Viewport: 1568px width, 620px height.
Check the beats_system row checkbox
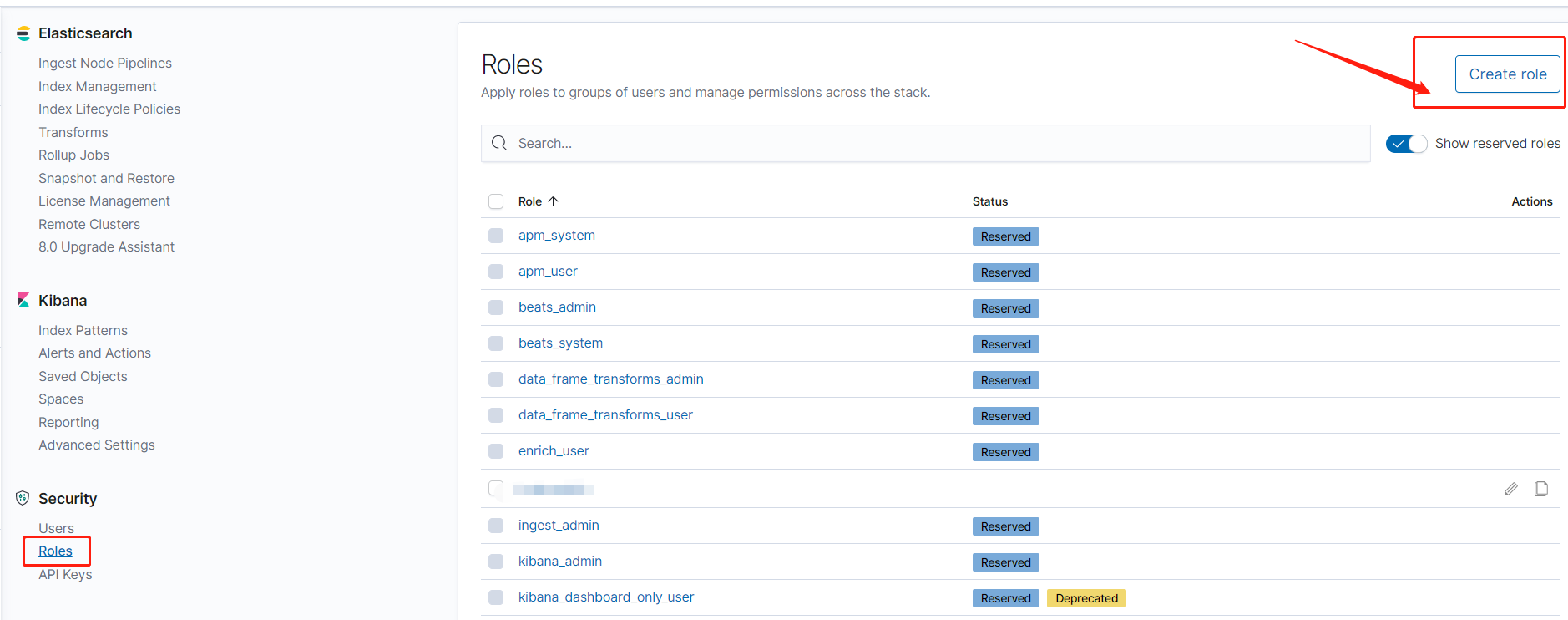(x=496, y=343)
